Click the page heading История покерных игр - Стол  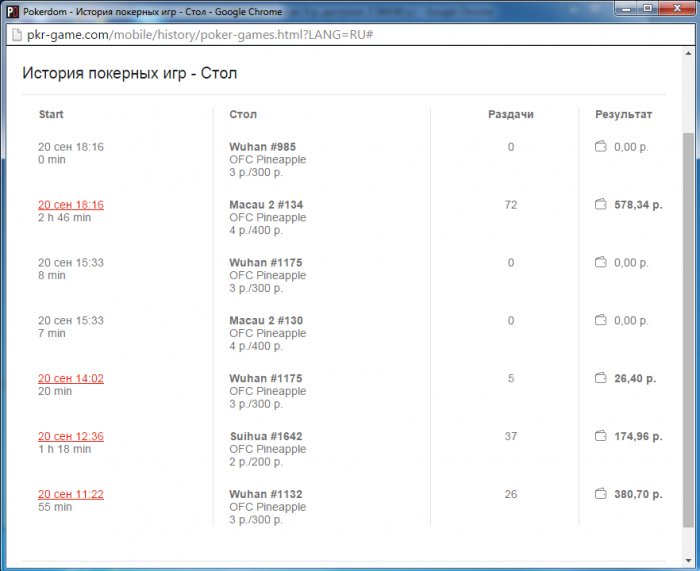point(129,73)
